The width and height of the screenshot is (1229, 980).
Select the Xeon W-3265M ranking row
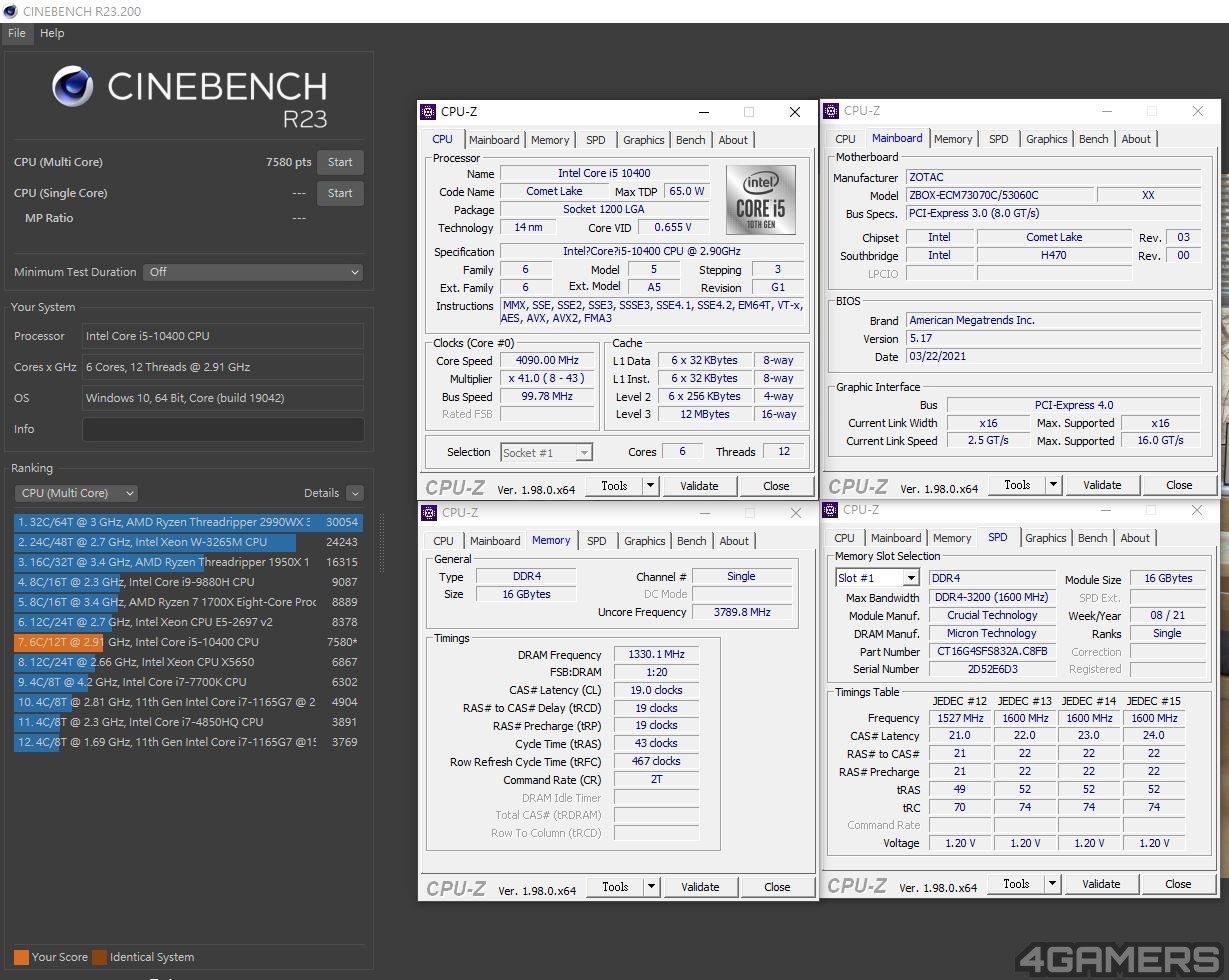click(188, 542)
